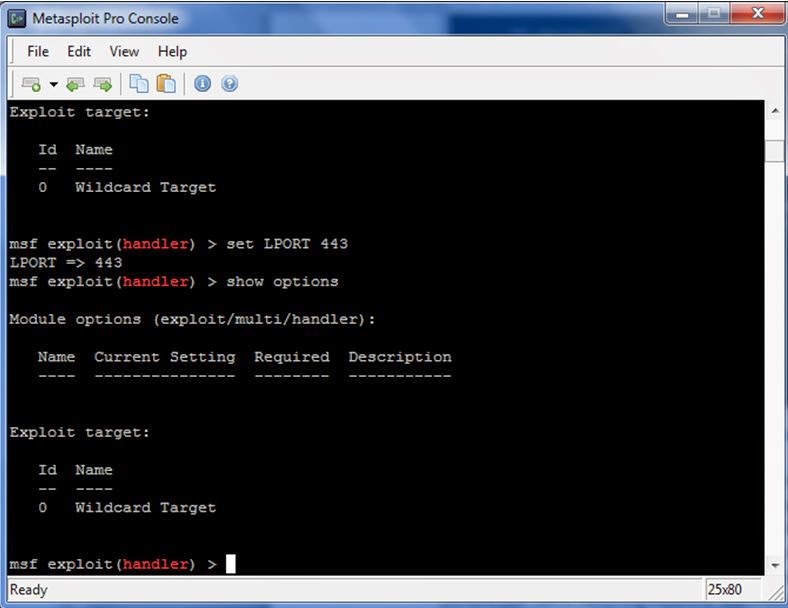Go to next session with right arrow
Image resolution: width=788 pixels, height=608 pixels.
pyautogui.click(x=103, y=84)
